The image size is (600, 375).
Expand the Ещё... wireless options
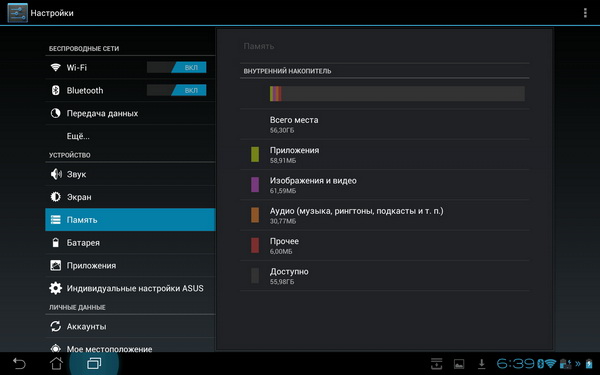pyautogui.click(x=130, y=136)
